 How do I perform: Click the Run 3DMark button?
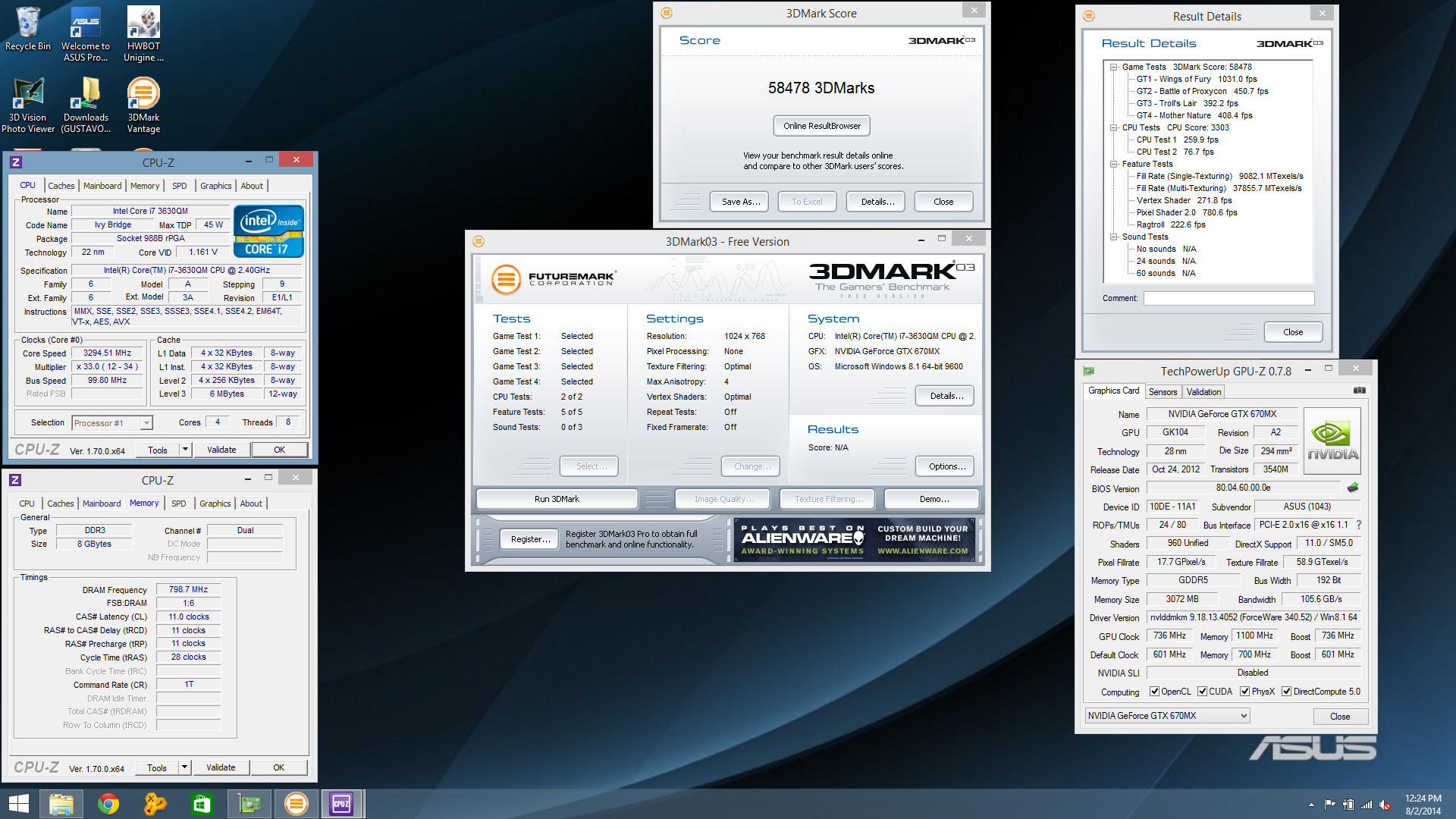(x=557, y=499)
